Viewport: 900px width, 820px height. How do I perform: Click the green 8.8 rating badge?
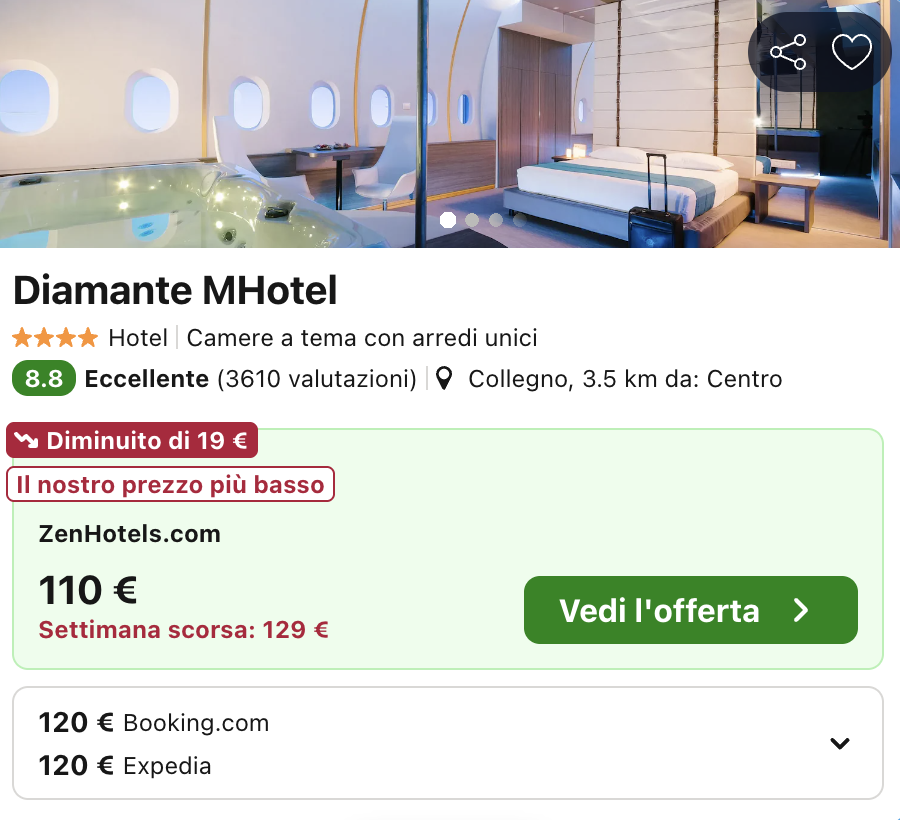click(42, 379)
